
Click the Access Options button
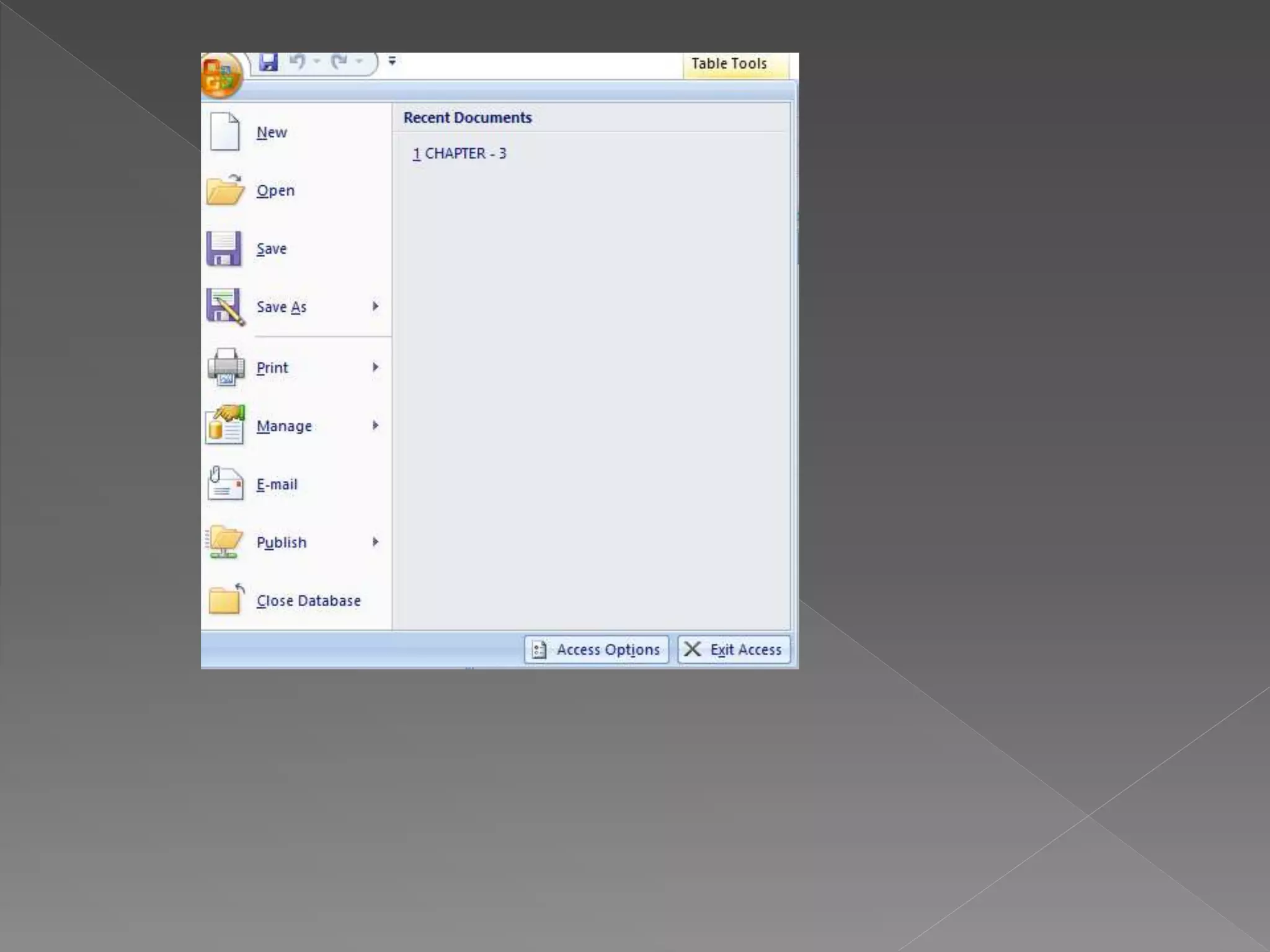pyautogui.click(x=597, y=650)
